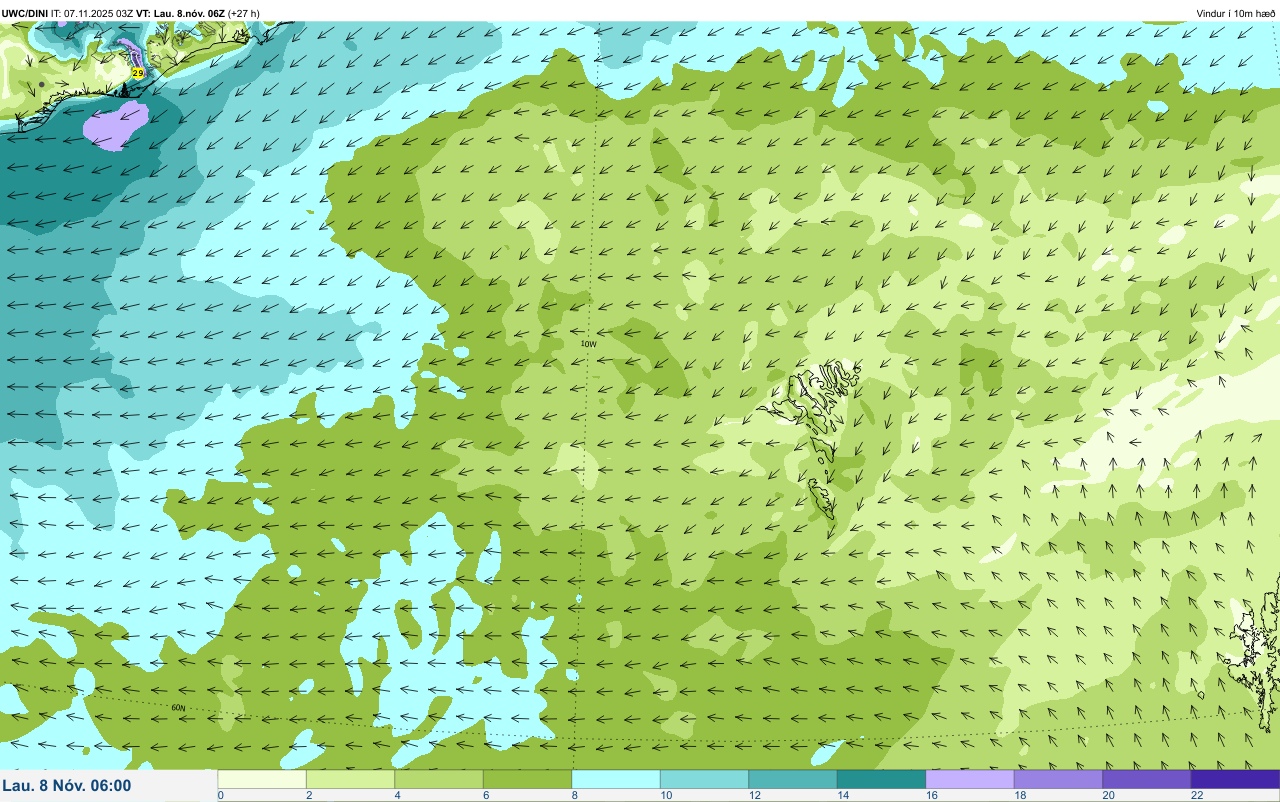Click the legend value '22'
This screenshot has width=1280, height=802.
(1196, 795)
